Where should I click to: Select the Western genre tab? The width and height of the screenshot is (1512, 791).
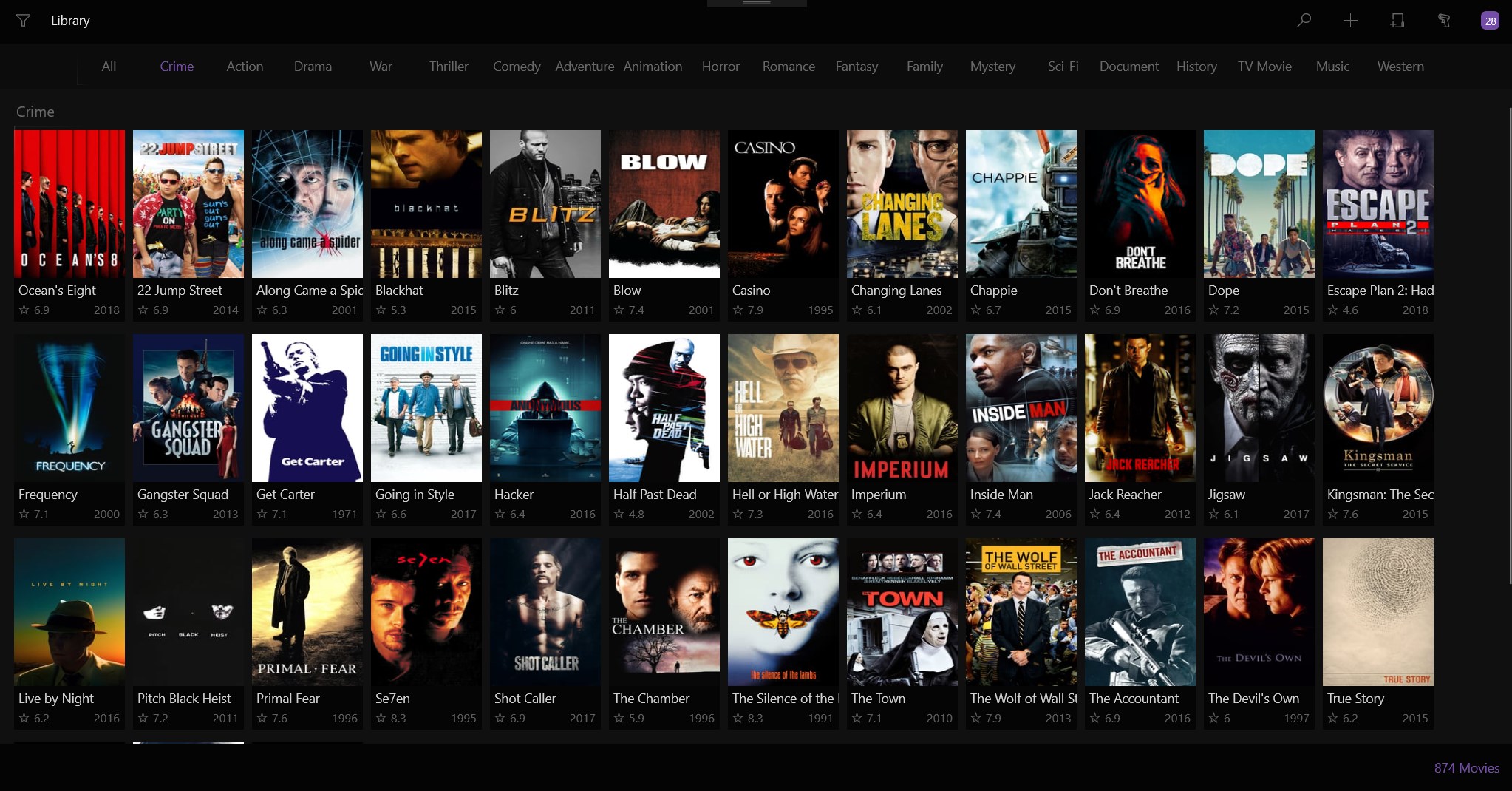1400,67
